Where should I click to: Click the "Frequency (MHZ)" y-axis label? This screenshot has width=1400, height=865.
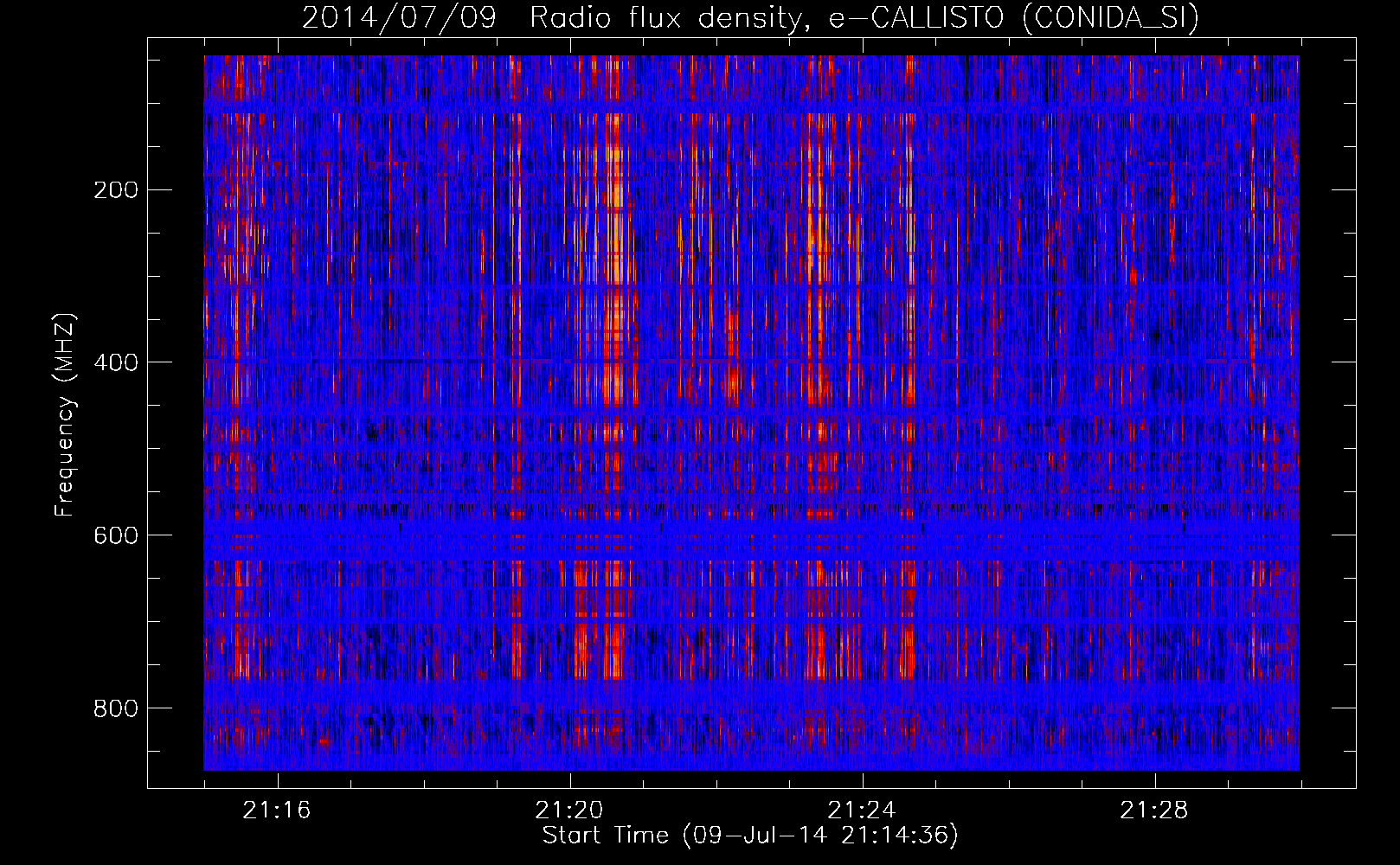pyautogui.click(x=65, y=414)
